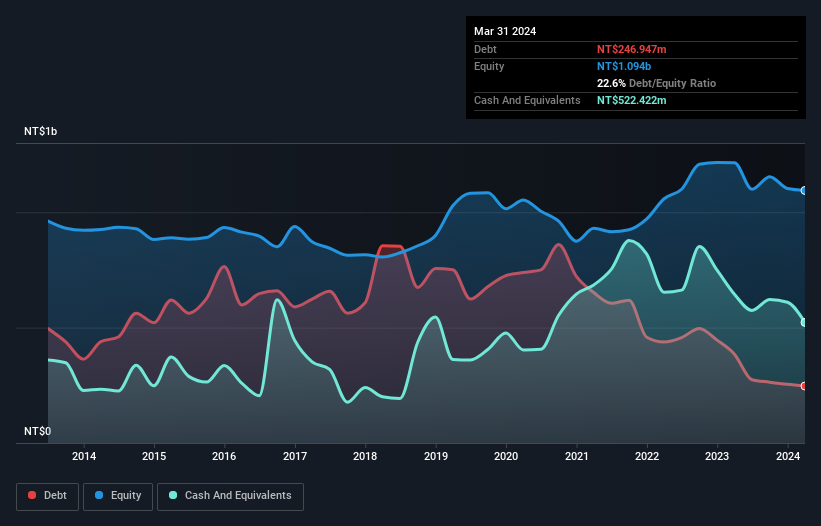Click the 2016 x-axis label
The image size is (821, 526).
click(224, 456)
